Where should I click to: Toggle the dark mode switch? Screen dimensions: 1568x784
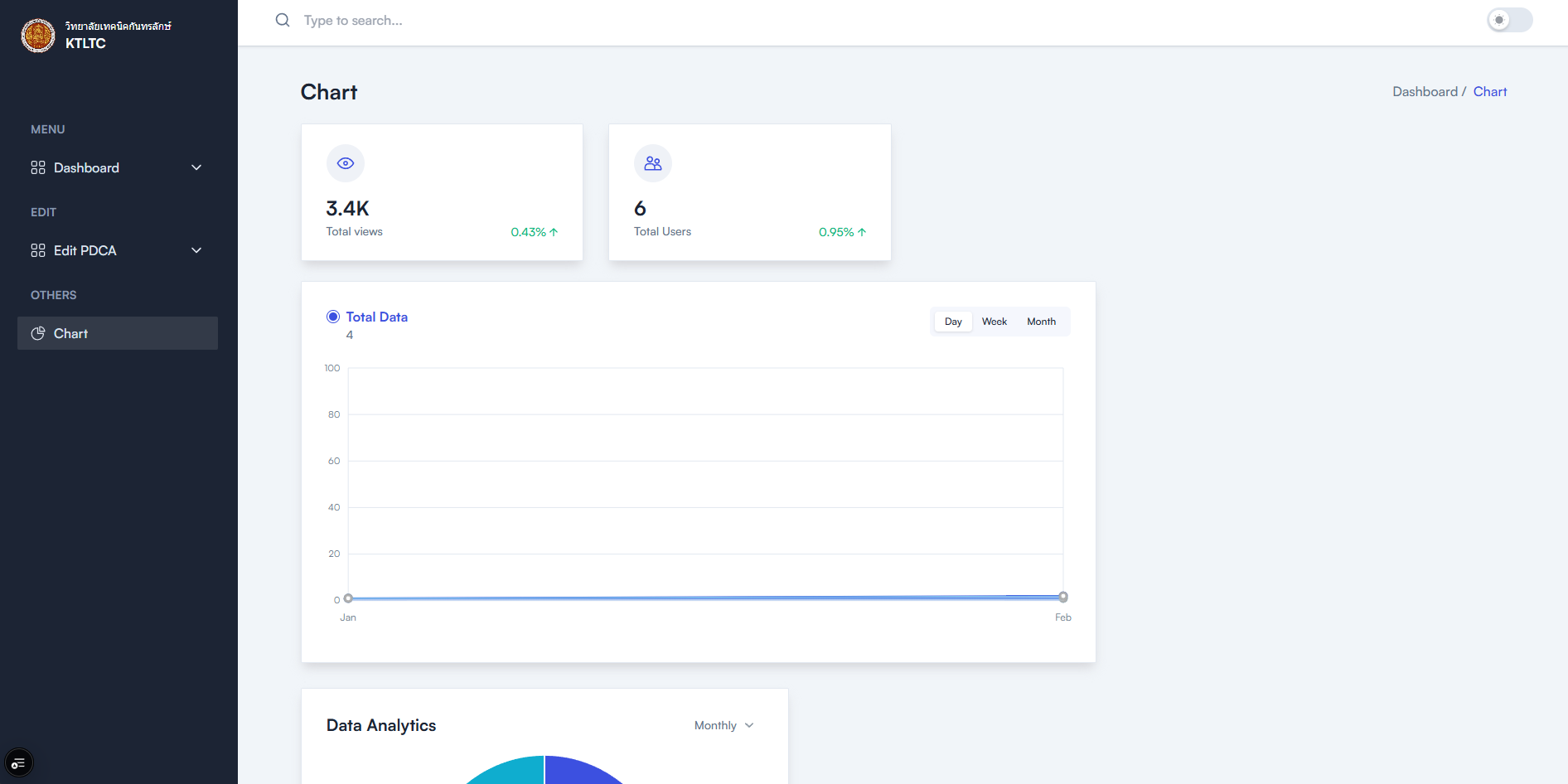pyautogui.click(x=1509, y=20)
